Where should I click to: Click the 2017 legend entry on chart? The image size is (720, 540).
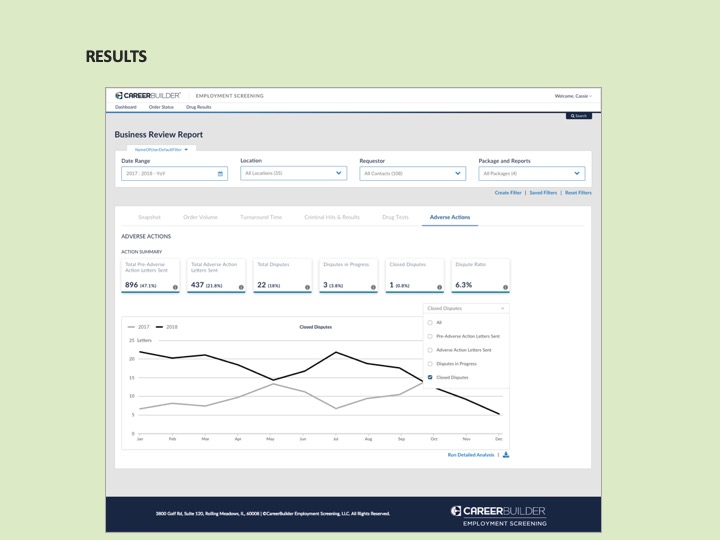point(139,327)
